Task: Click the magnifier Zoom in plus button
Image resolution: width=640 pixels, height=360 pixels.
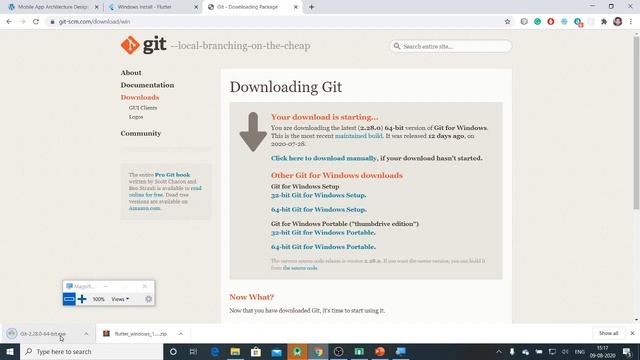Action: click(82, 299)
